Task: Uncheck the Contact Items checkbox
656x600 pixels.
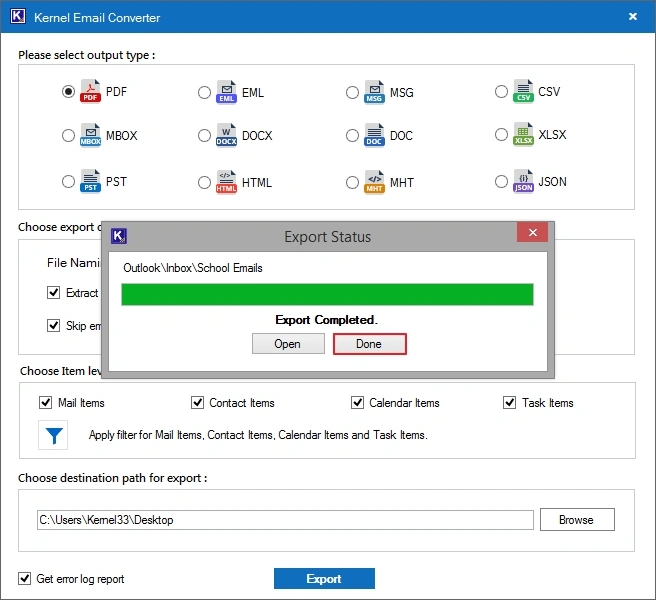Action: 197,403
